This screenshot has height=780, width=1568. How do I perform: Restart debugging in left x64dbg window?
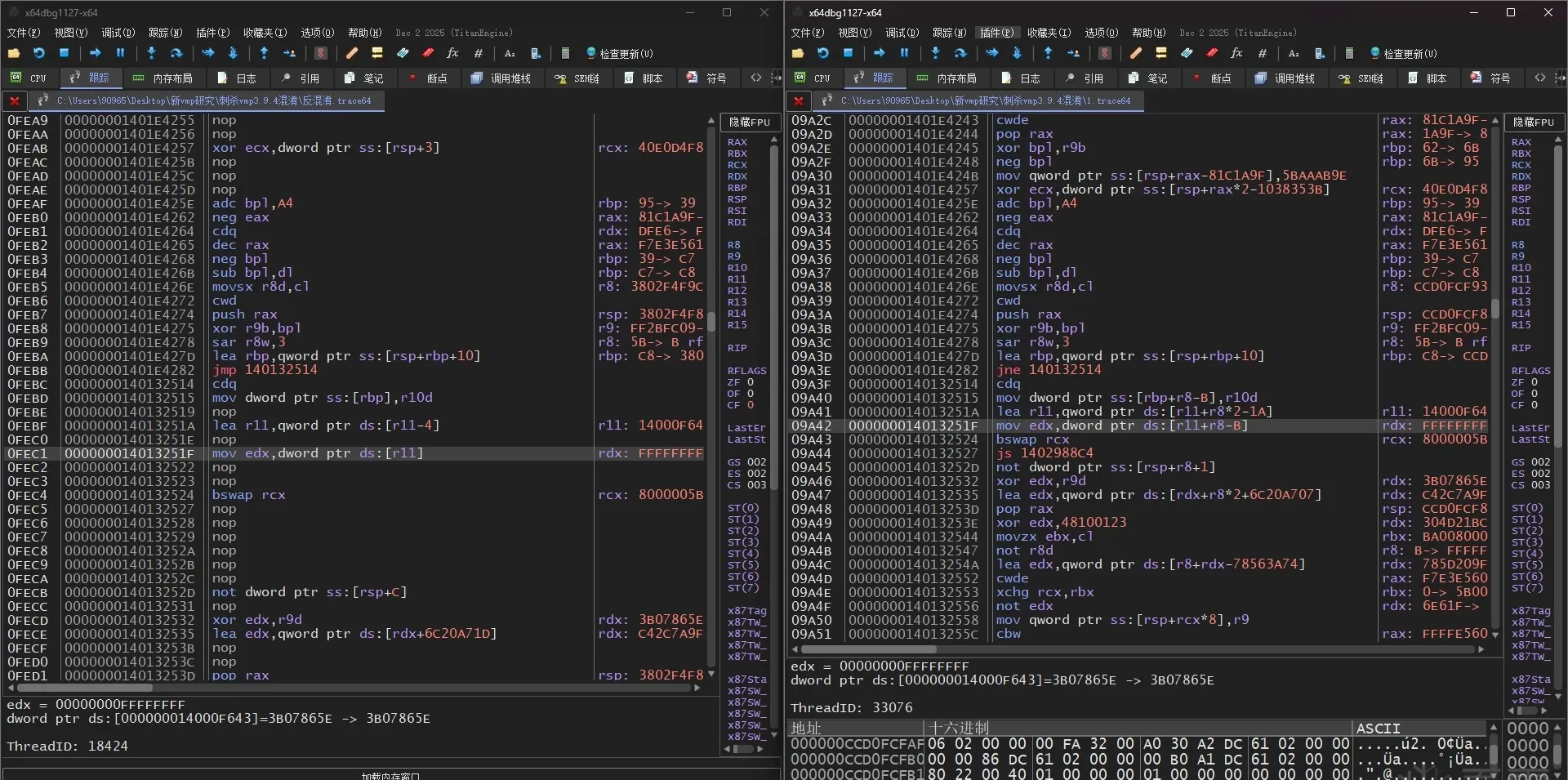coord(39,53)
